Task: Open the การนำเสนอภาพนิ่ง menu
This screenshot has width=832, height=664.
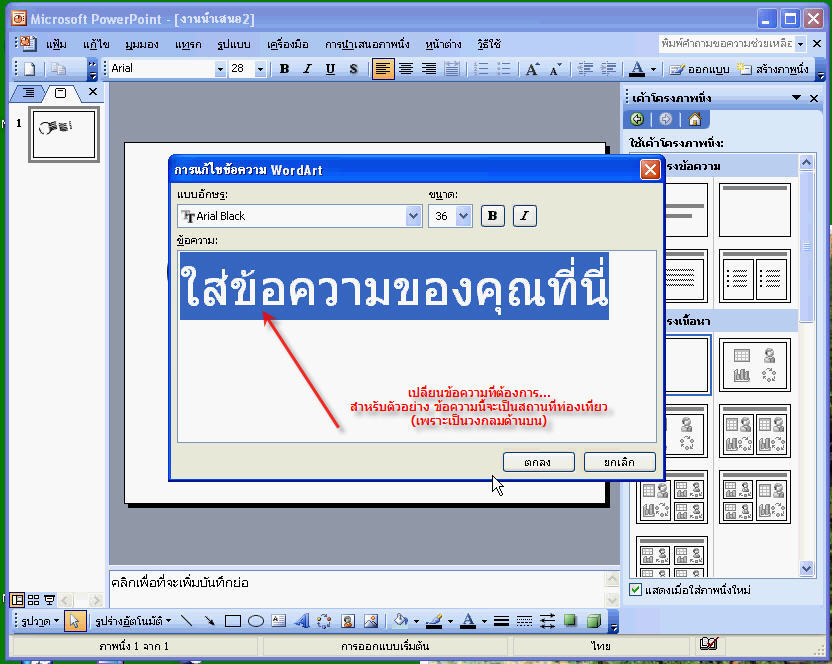Action: point(367,44)
